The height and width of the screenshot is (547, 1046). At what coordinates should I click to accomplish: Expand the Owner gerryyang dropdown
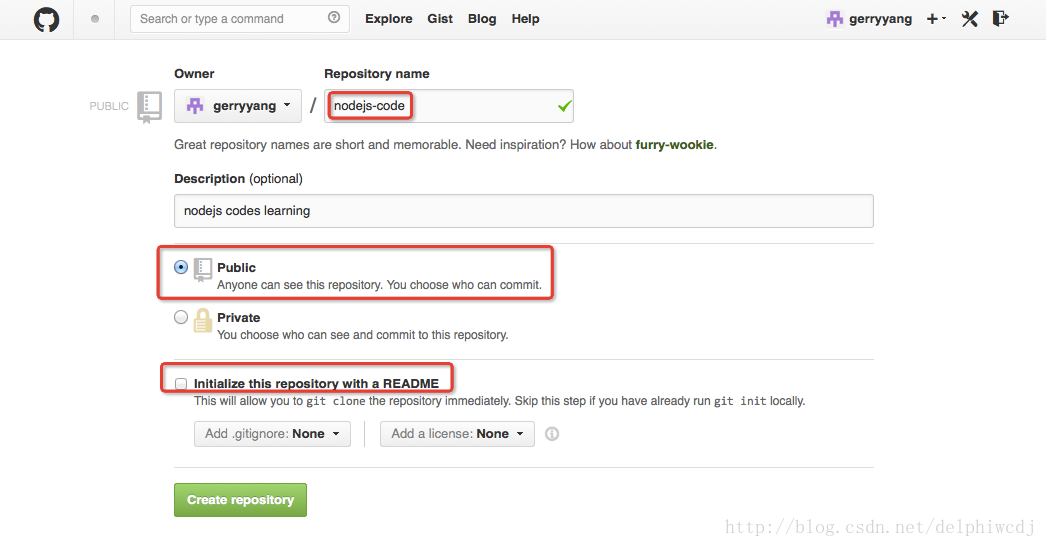tap(237, 106)
